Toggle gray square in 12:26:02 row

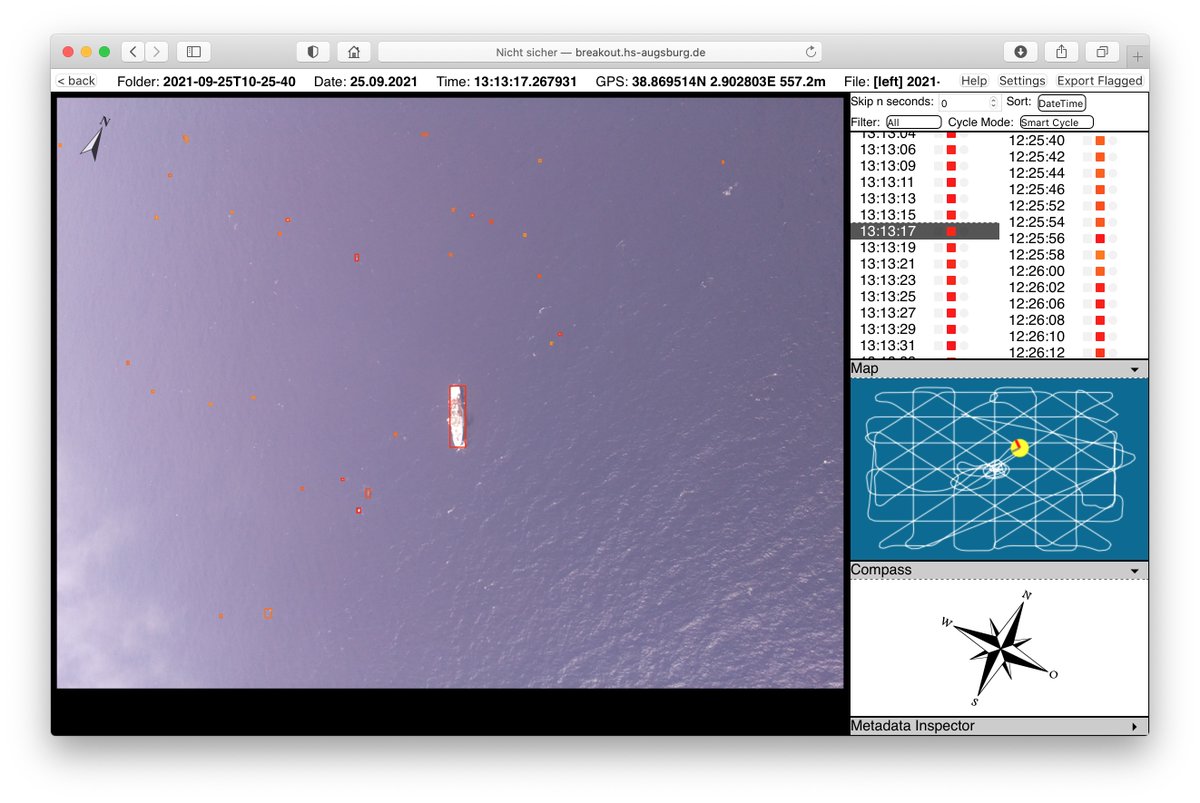coord(1087,288)
